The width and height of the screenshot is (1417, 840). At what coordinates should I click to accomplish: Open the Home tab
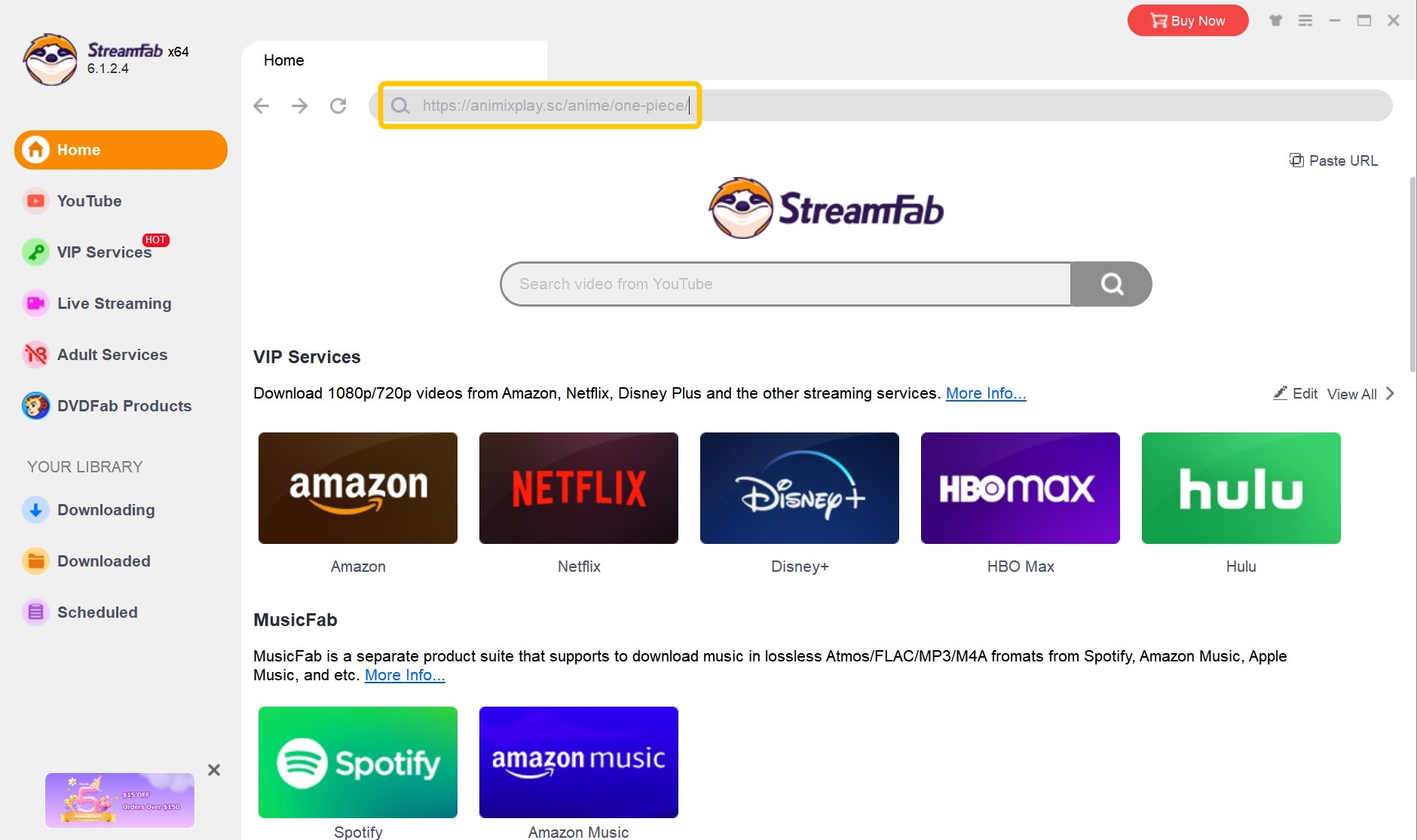394,60
